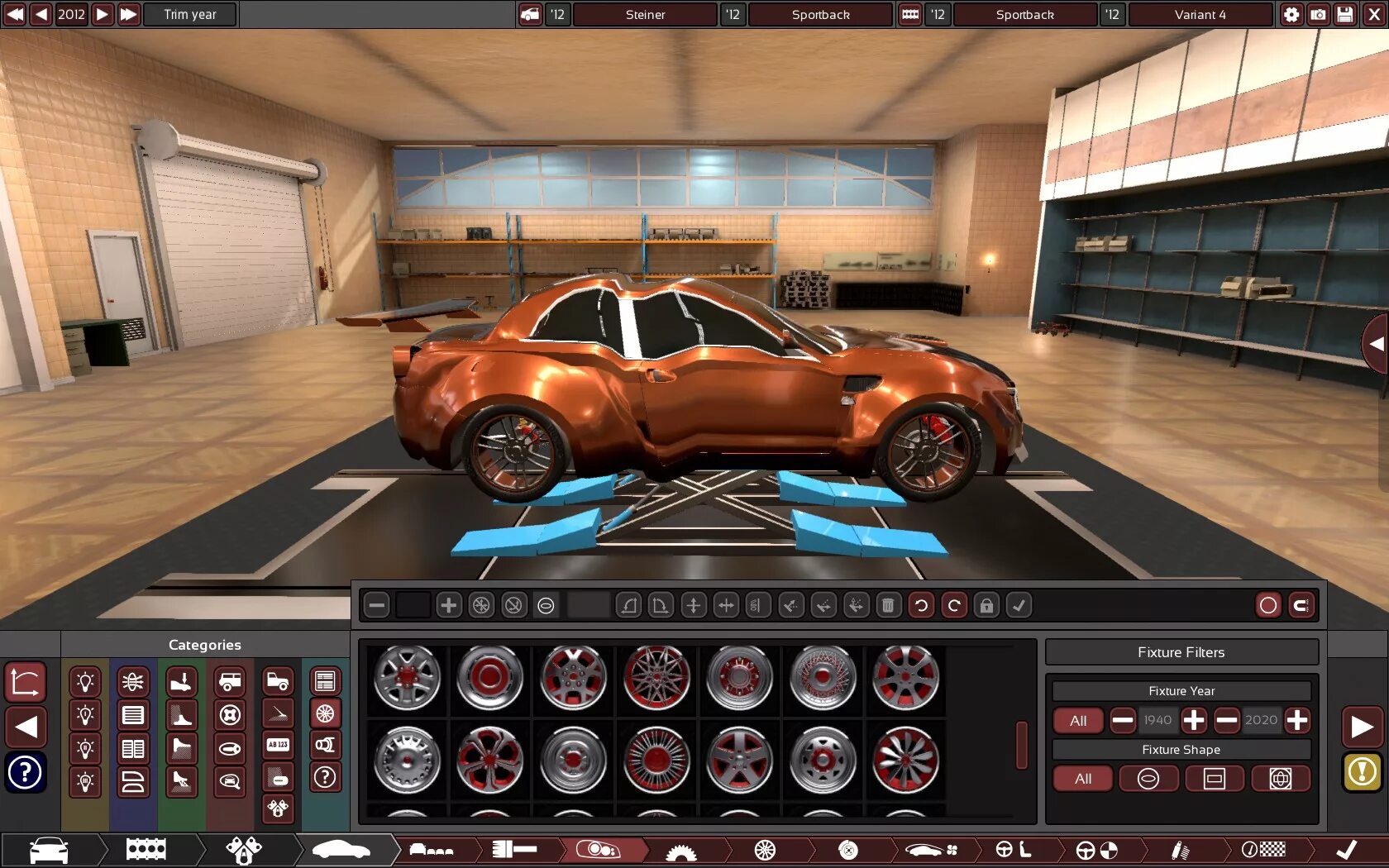Toggle the fixture lock padlock button
Viewport: 1389px width, 868px height.
coord(986,606)
